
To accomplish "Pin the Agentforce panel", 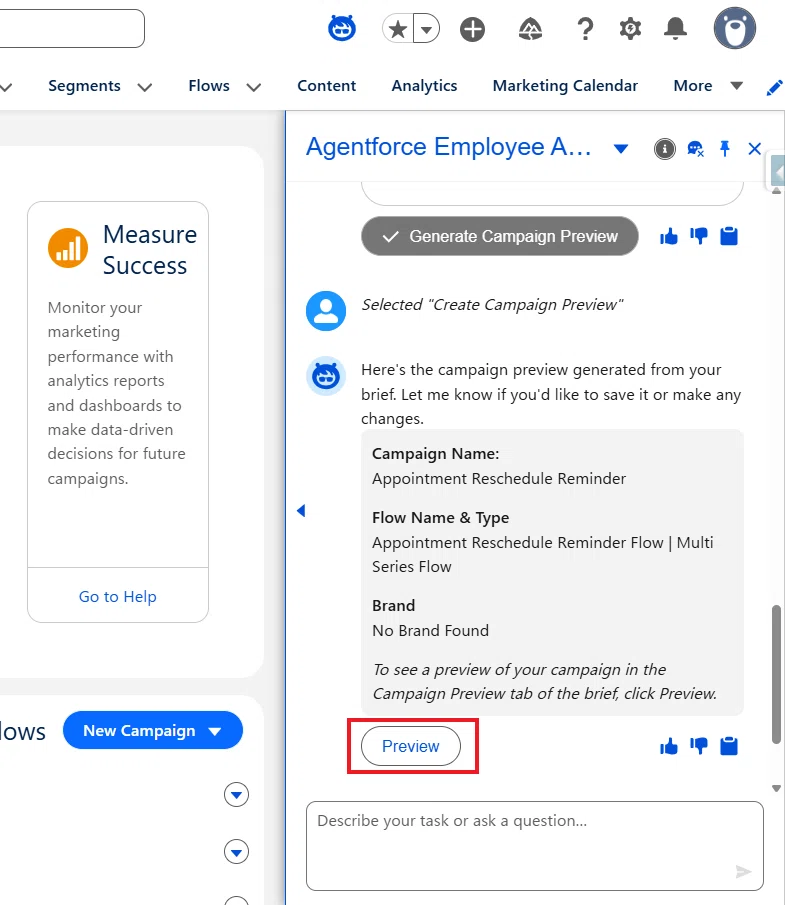I will point(724,149).
